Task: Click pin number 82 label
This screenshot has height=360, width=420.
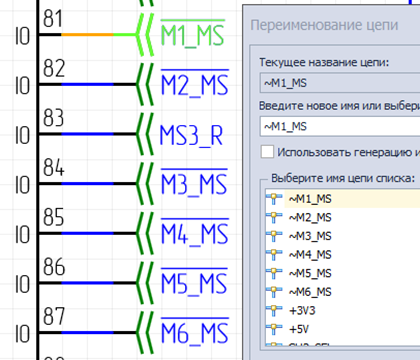Action: point(53,68)
